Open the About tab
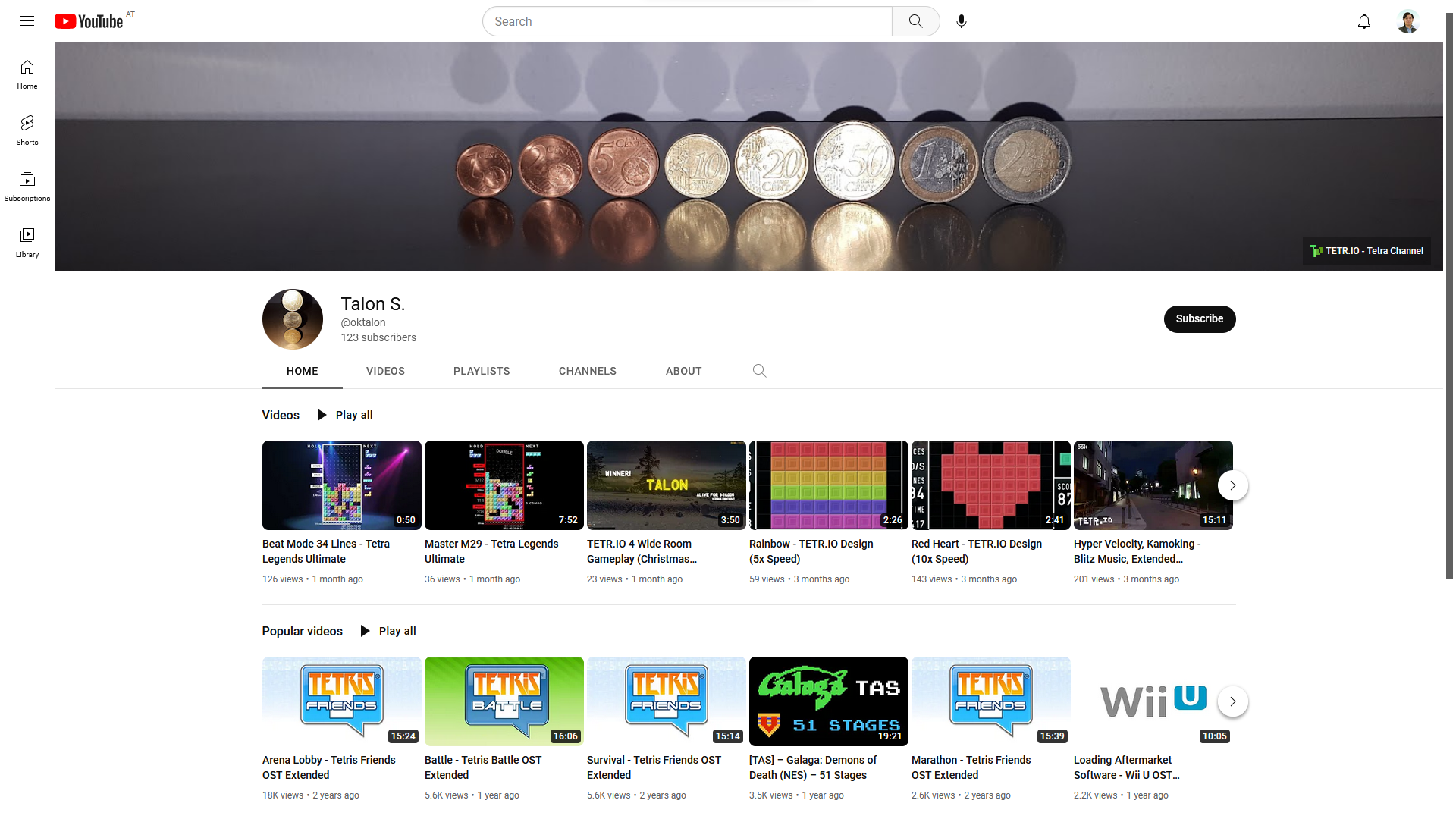This screenshot has height=819, width=1456. tap(684, 371)
